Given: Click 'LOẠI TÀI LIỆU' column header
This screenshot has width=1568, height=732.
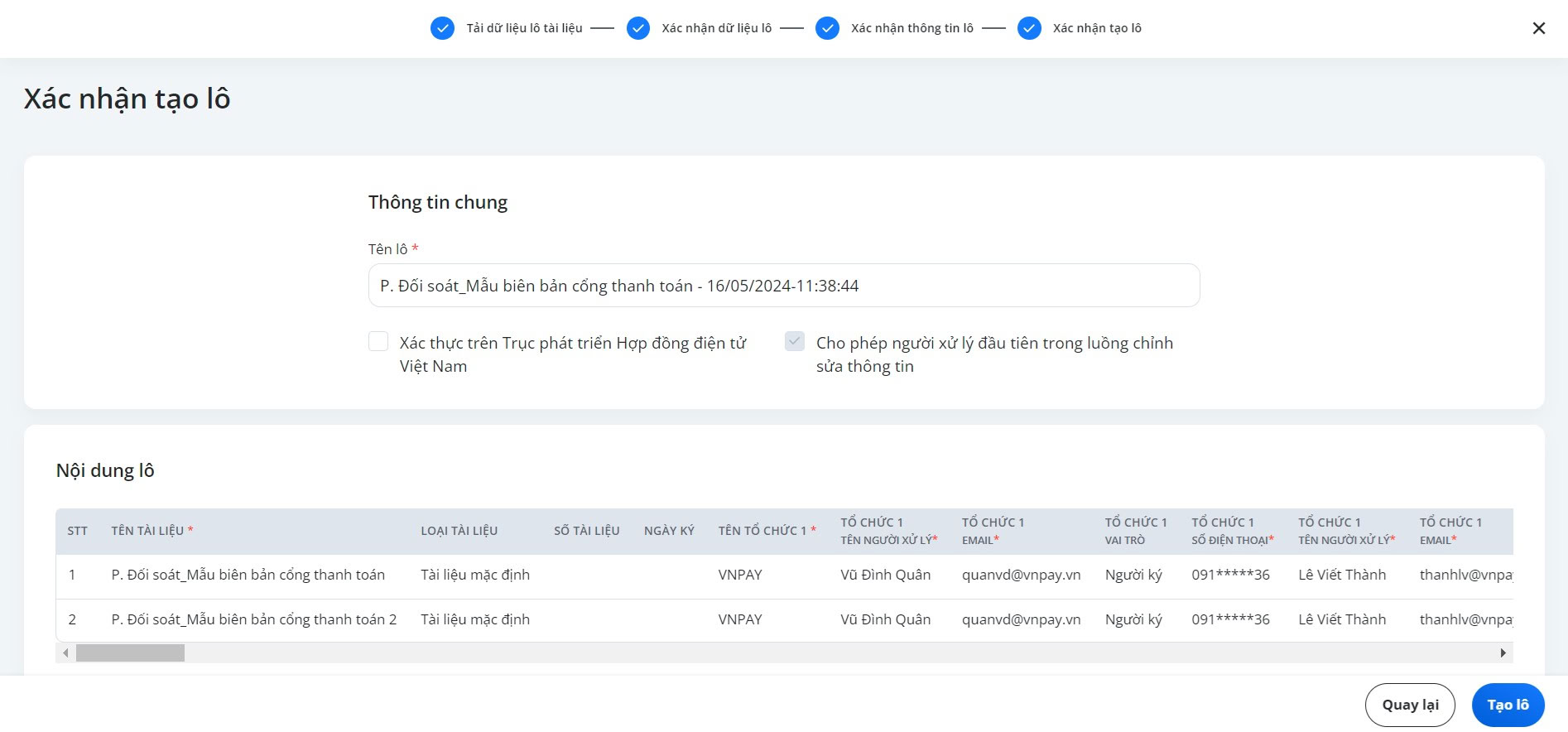Looking at the screenshot, I should click(459, 531).
